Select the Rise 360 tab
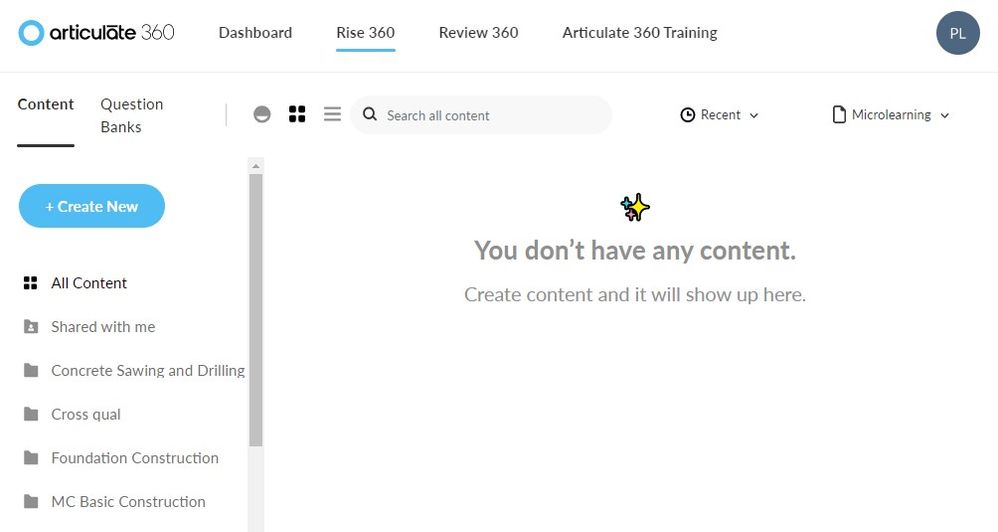This screenshot has height=532, width=998. click(x=365, y=32)
